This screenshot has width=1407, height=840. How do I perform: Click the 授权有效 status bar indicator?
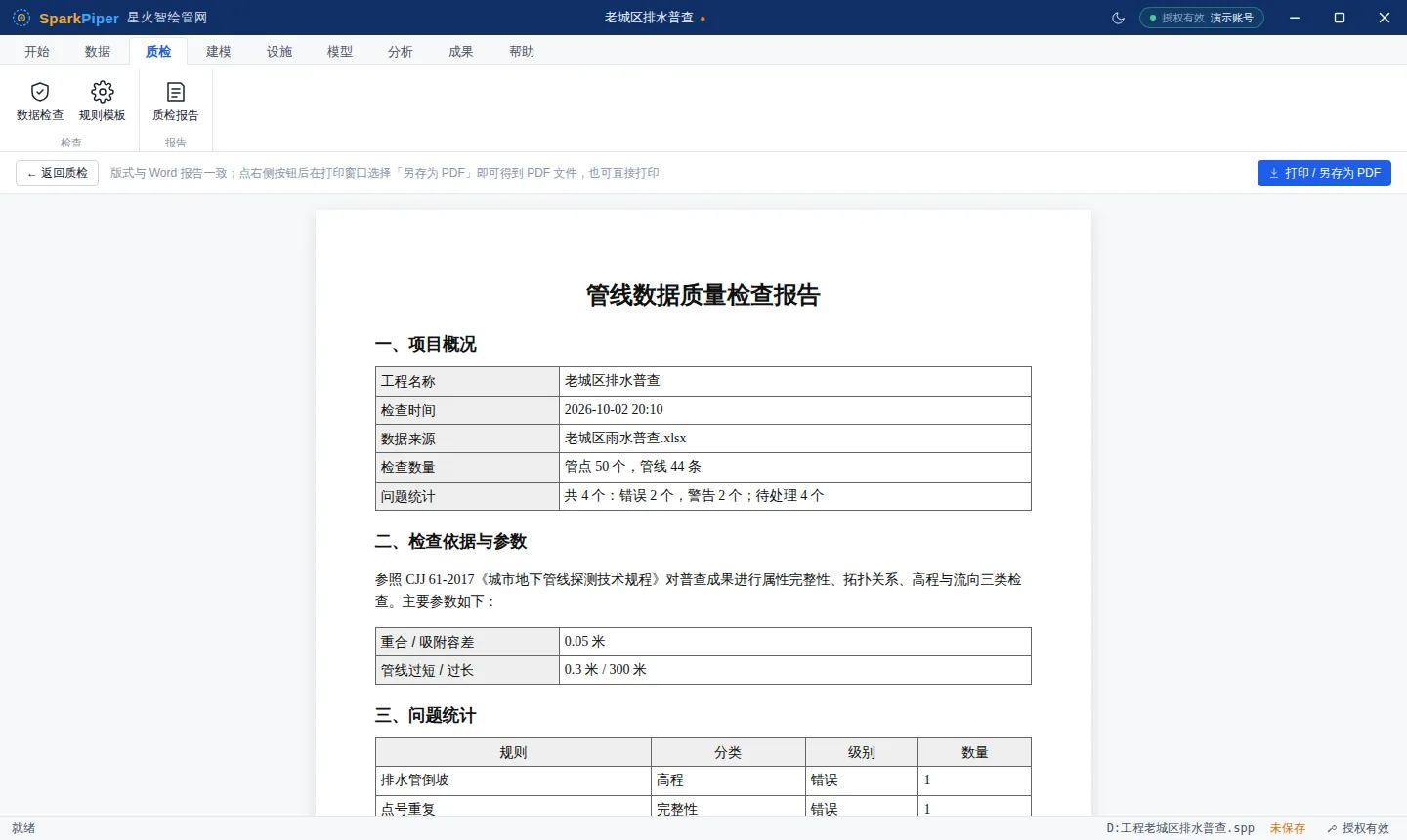(1358, 828)
